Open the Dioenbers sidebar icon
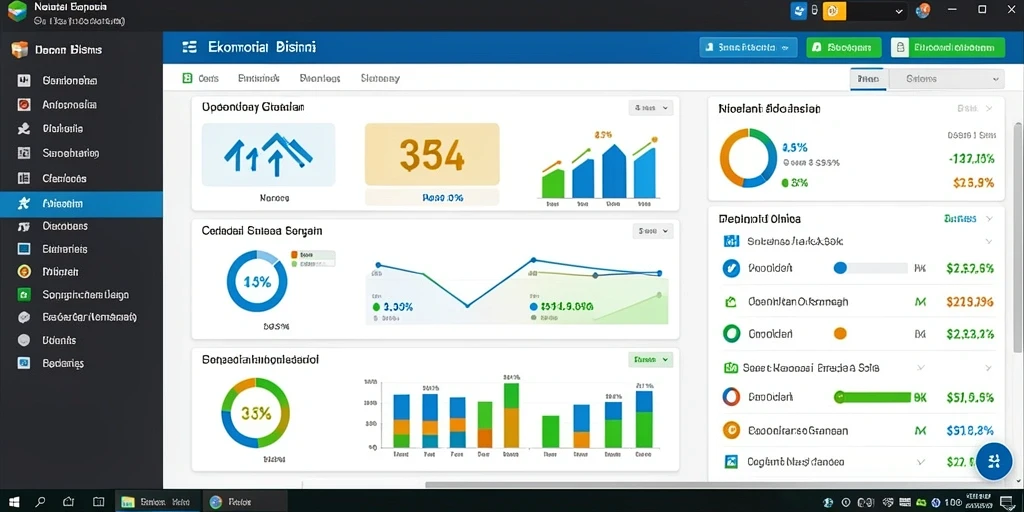1024x512 pixels. coord(24,227)
